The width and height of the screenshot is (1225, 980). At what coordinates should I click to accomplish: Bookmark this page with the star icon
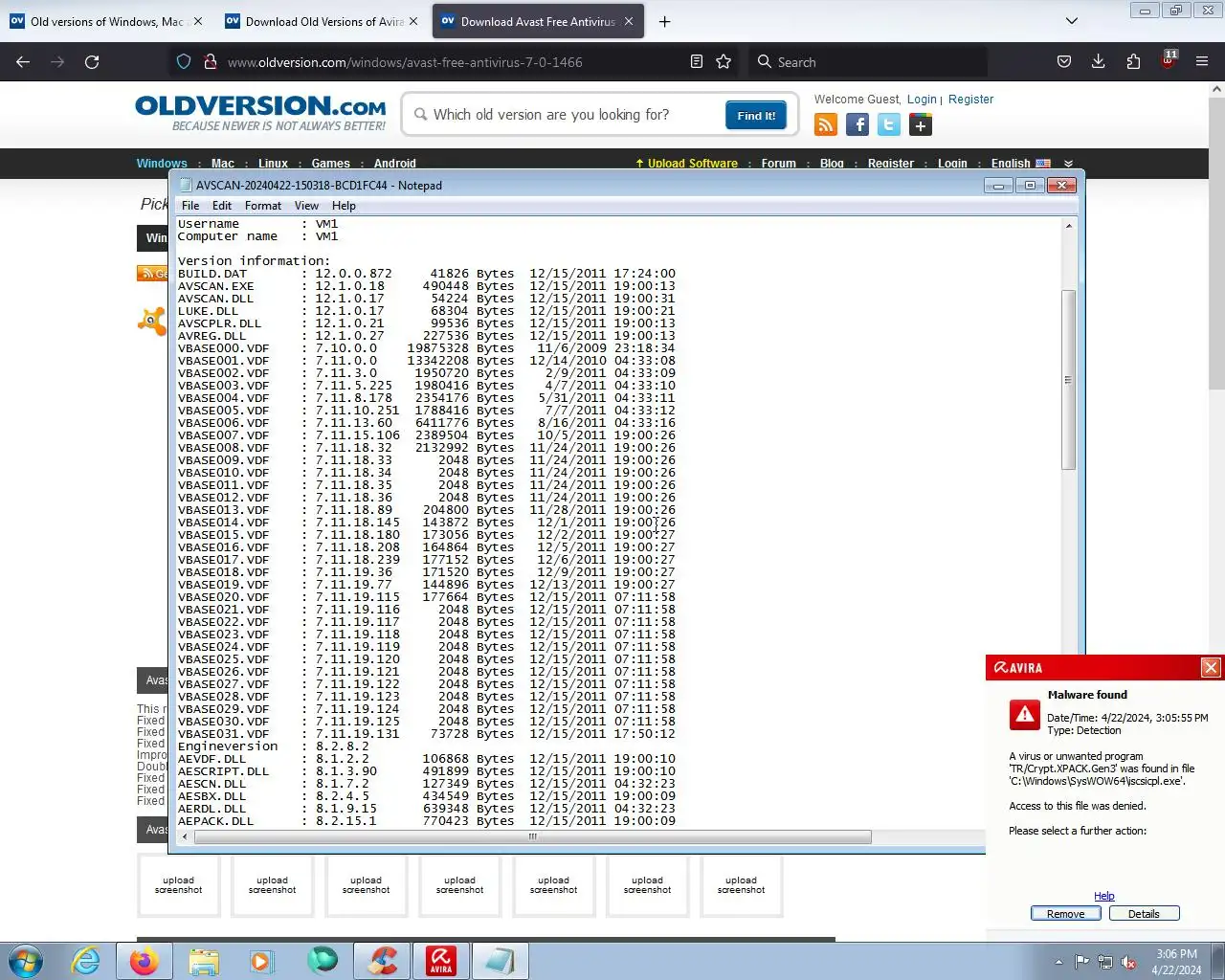pyautogui.click(x=724, y=61)
